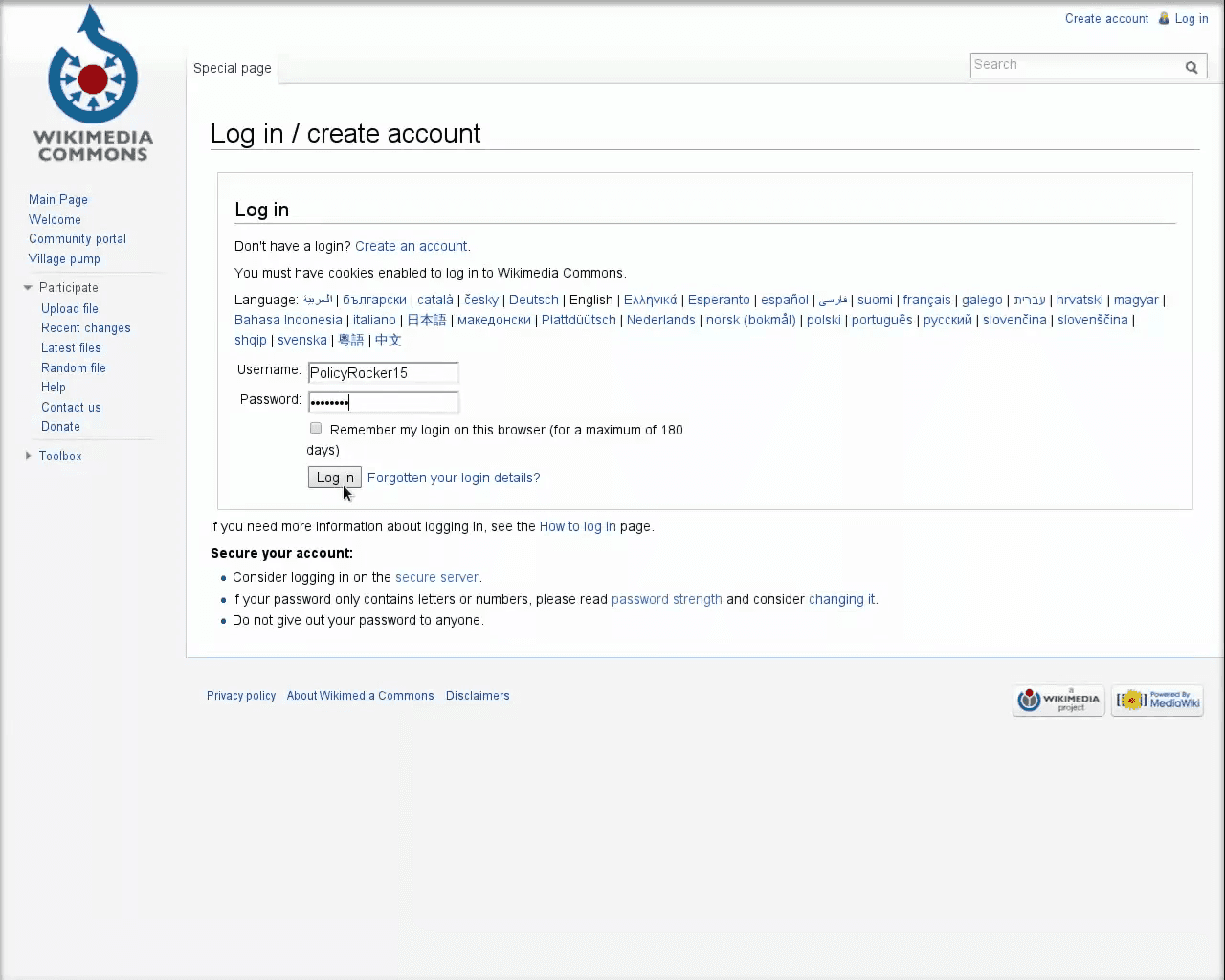1225x980 pixels.
Task: Open Privacy policy footer link
Action: click(x=241, y=696)
